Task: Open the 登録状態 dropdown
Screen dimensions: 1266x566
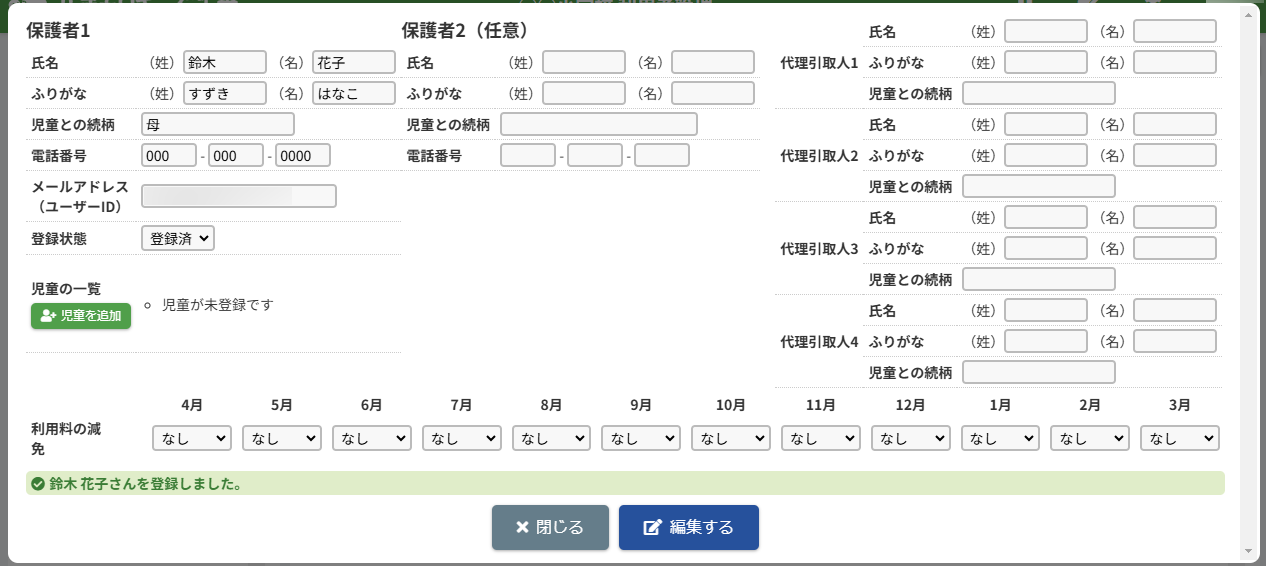Action: pos(178,238)
